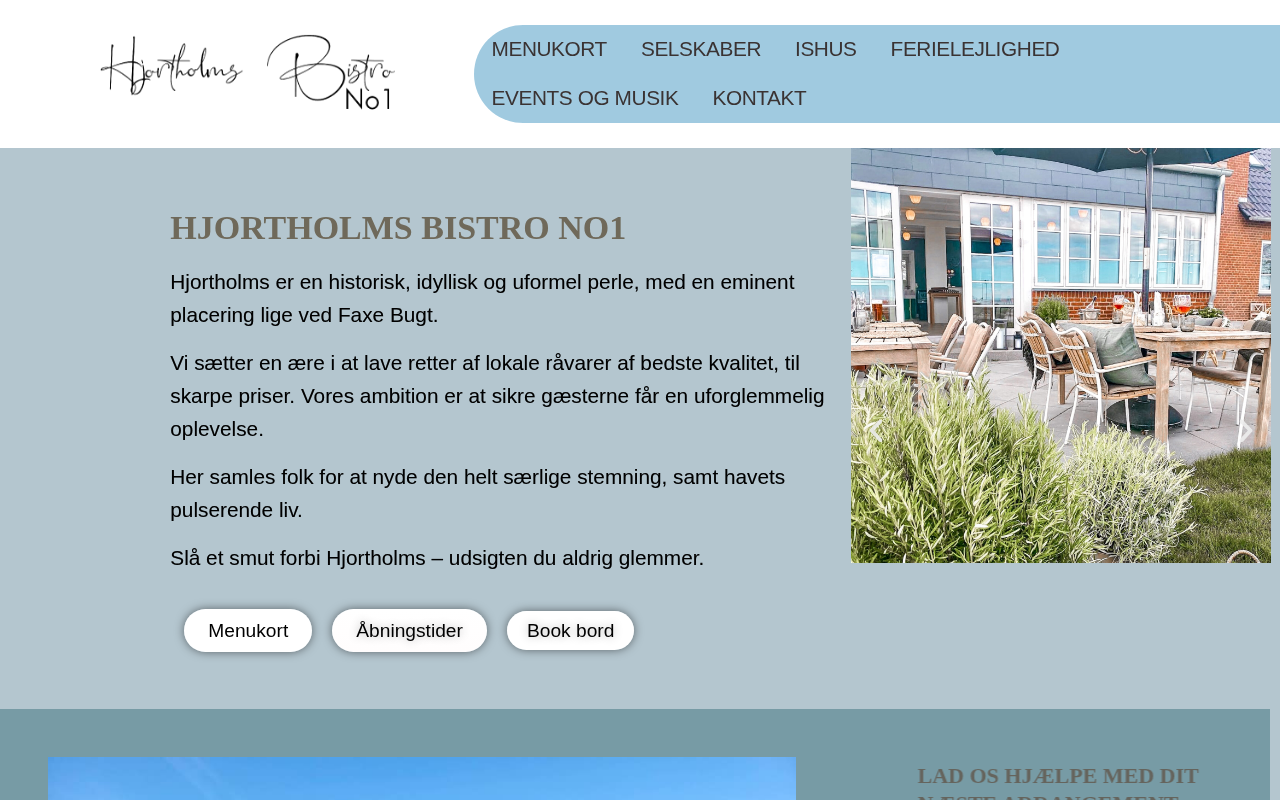Click the paragraph mentioning Faxe Bugt
This screenshot has height=800, width=1280.
(x=482, y=298)
